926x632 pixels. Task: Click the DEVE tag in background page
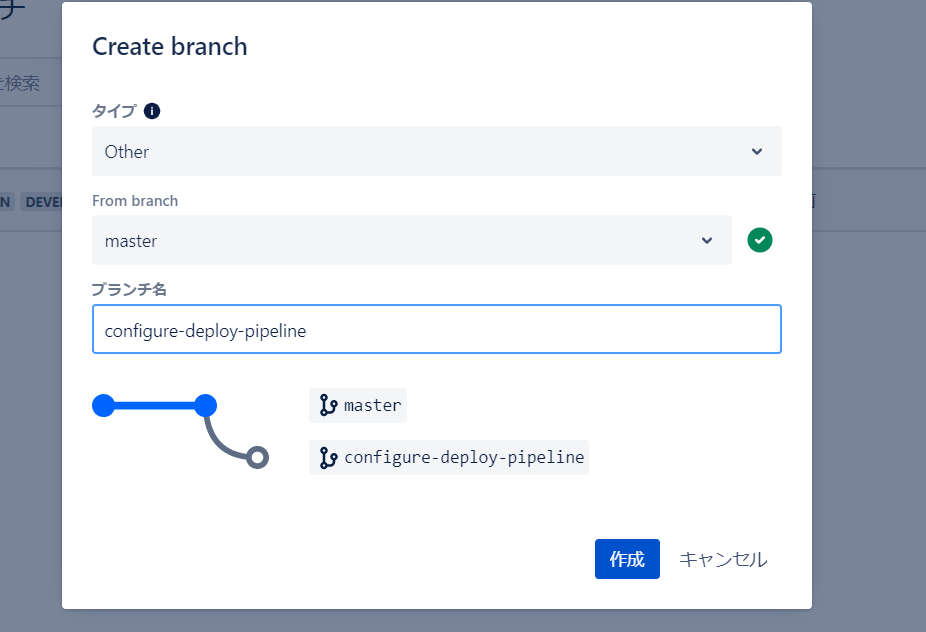(42, 202)
